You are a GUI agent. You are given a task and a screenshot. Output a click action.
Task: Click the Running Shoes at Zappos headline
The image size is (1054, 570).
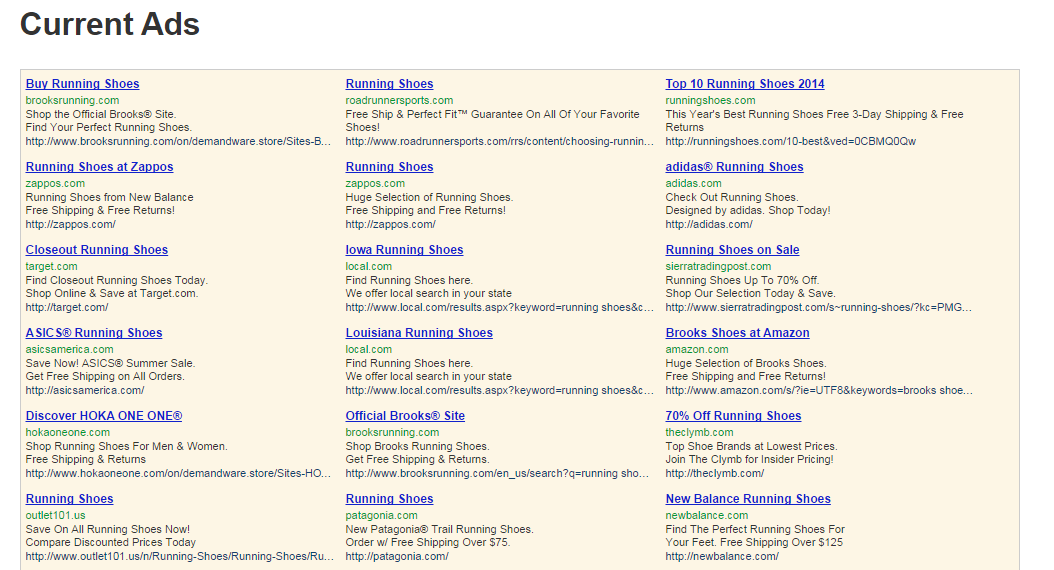point(99,167)
